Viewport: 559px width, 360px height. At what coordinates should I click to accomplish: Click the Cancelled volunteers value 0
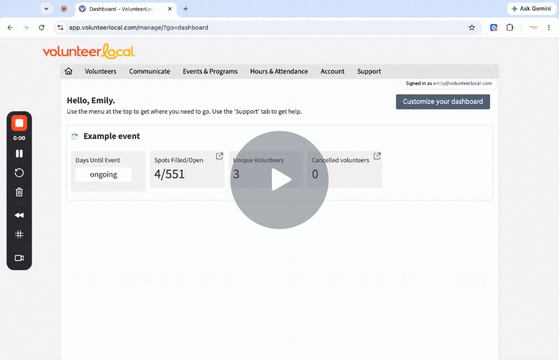click(315, 174)
